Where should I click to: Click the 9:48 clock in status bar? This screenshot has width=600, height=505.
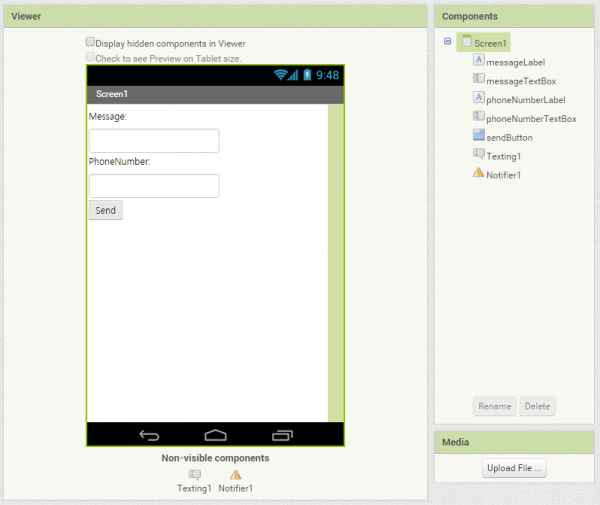[x=327, y=75]
